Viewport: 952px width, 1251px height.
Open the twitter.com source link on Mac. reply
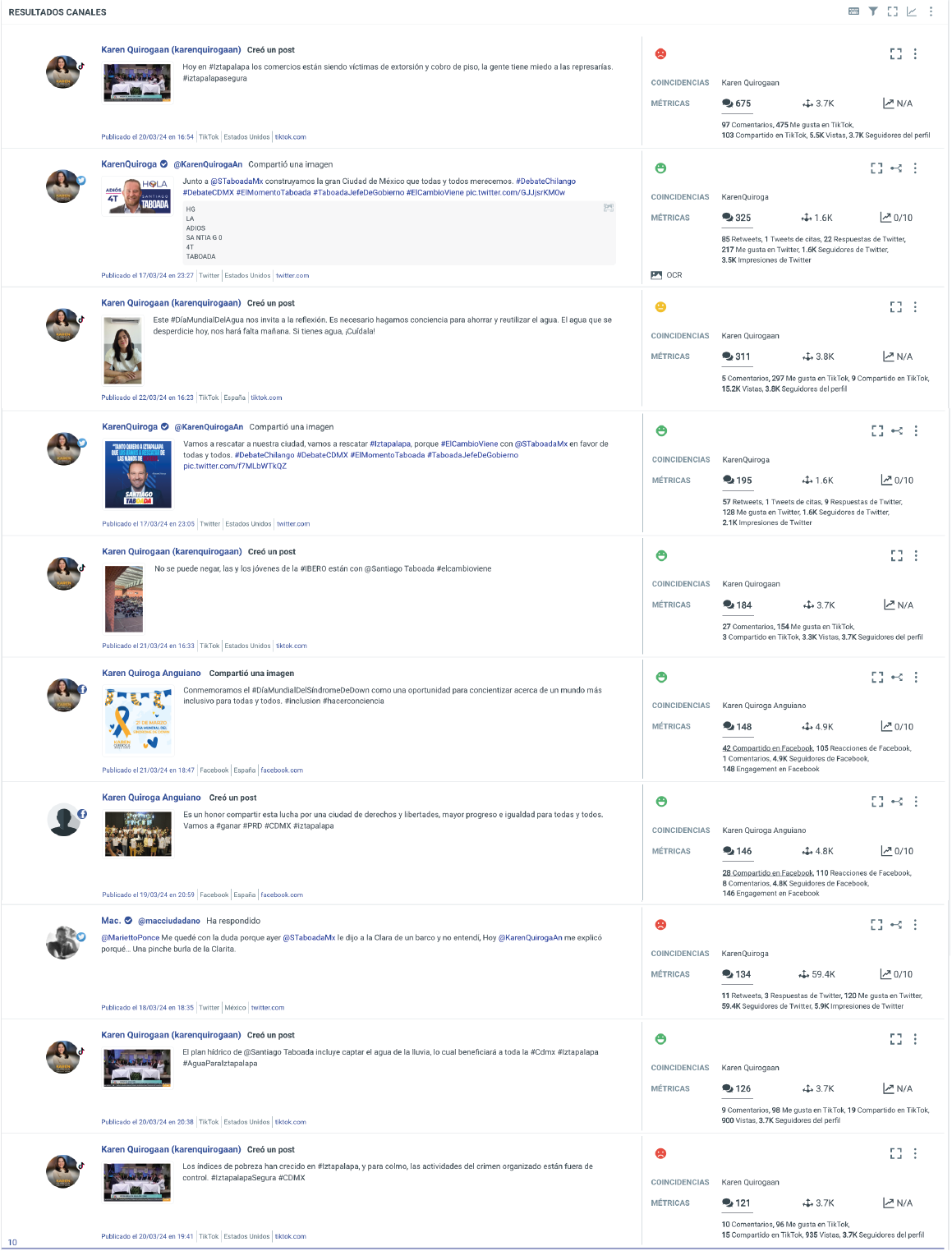(268, 1008)
